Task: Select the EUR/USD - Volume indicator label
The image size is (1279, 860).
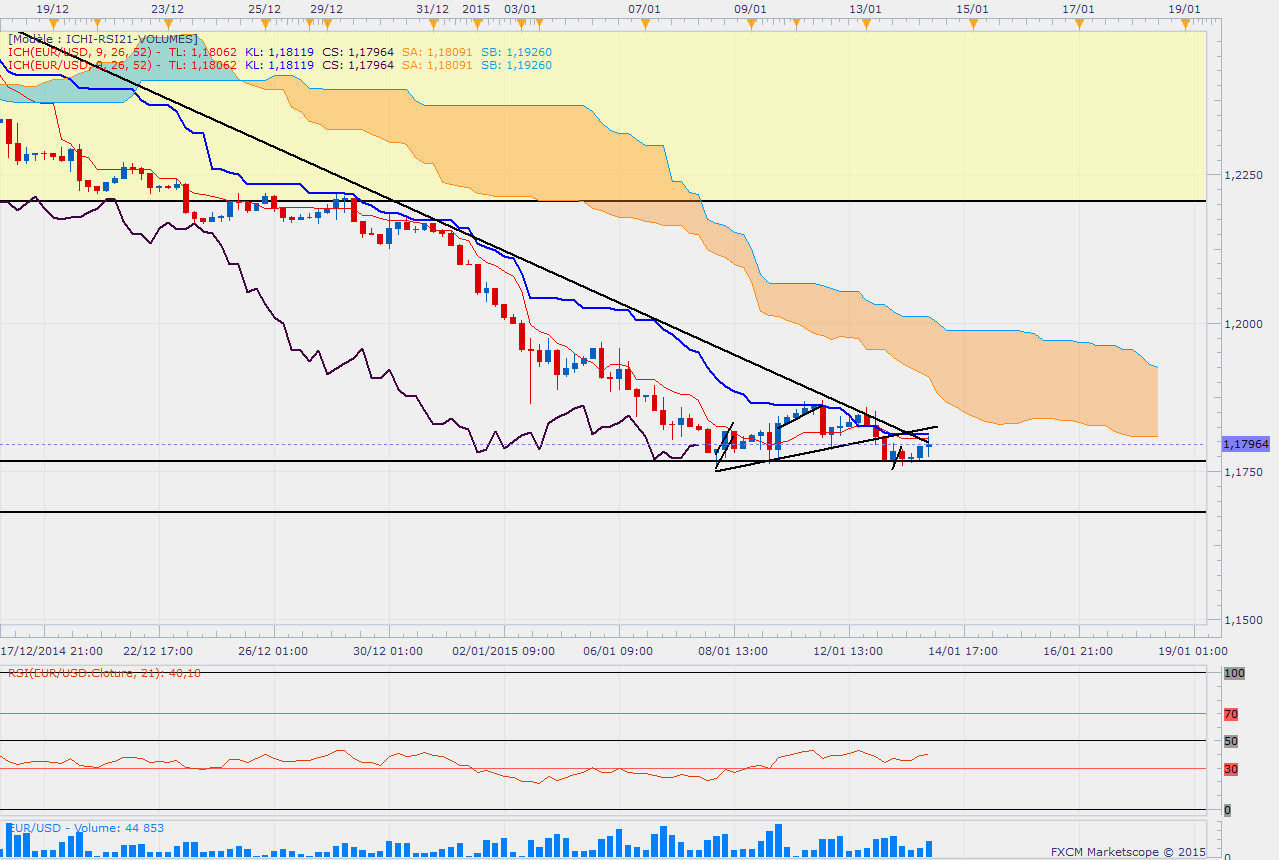Action: 86,828
